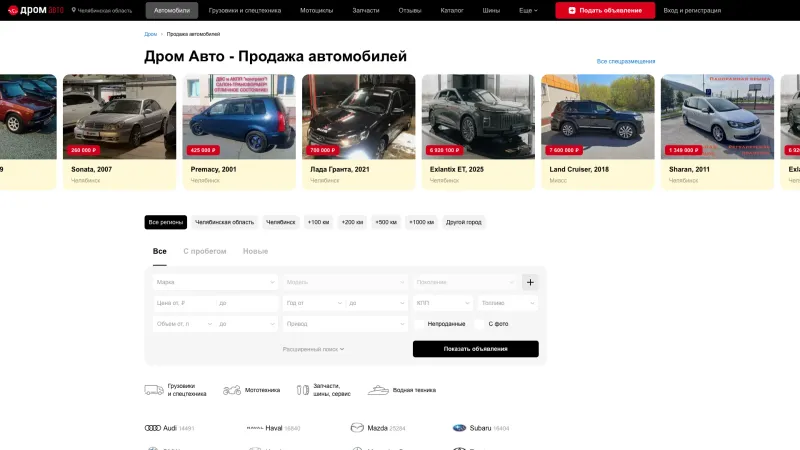The image size is (800, 450).
Task: Open Вход и регистрация link
Action: click(692, 10)
